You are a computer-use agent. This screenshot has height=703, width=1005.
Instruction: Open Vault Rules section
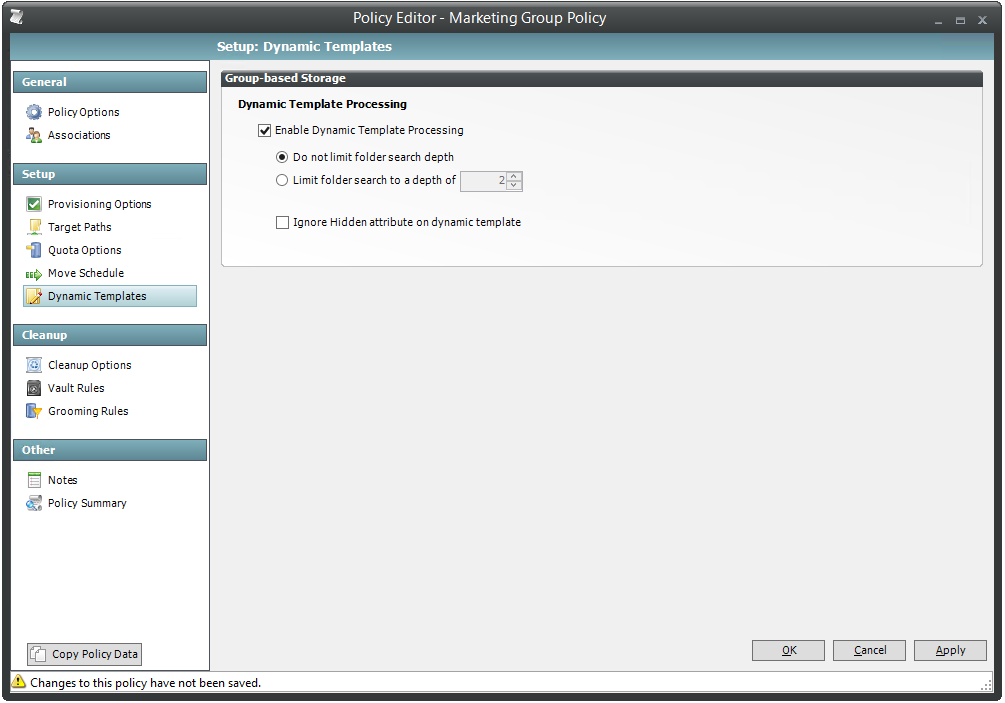(76, 388)
